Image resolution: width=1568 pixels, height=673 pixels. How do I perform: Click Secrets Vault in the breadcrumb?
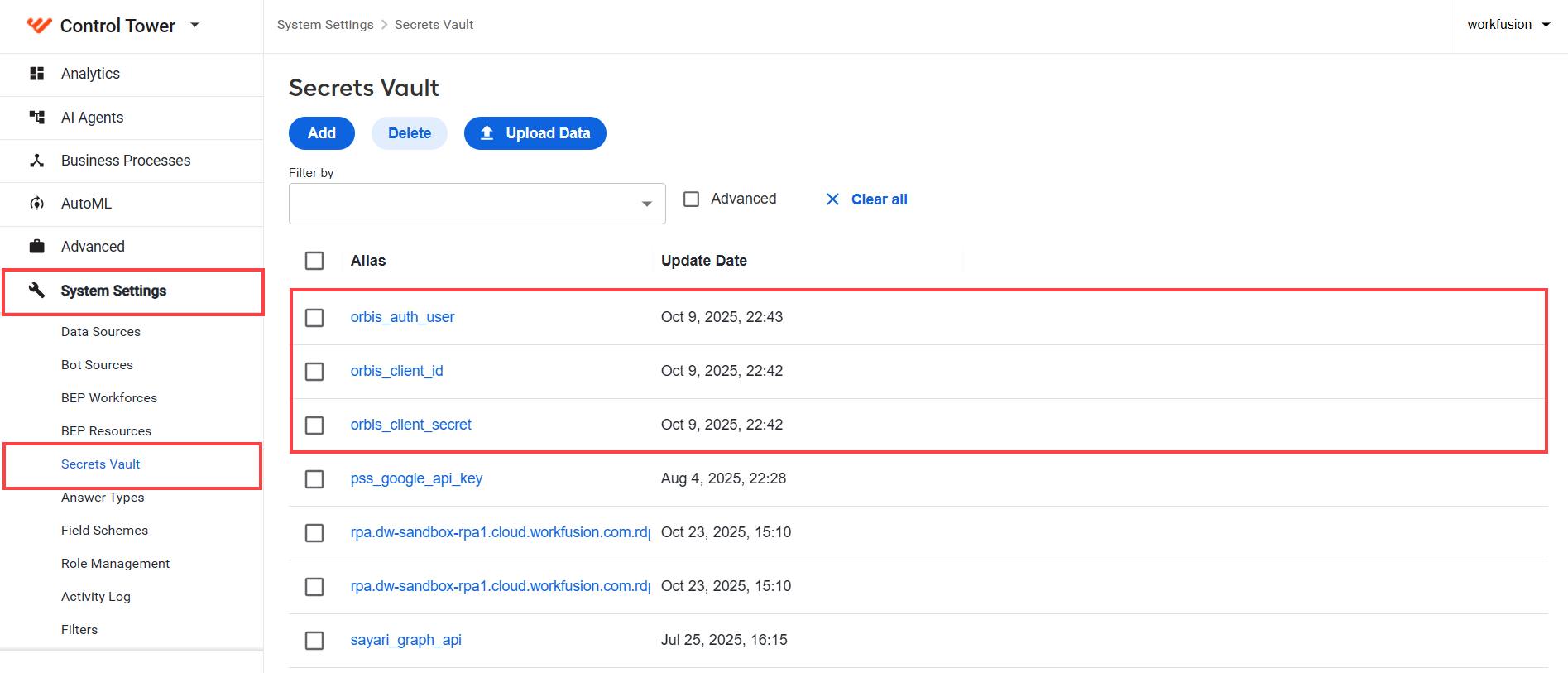click(434, 25)
